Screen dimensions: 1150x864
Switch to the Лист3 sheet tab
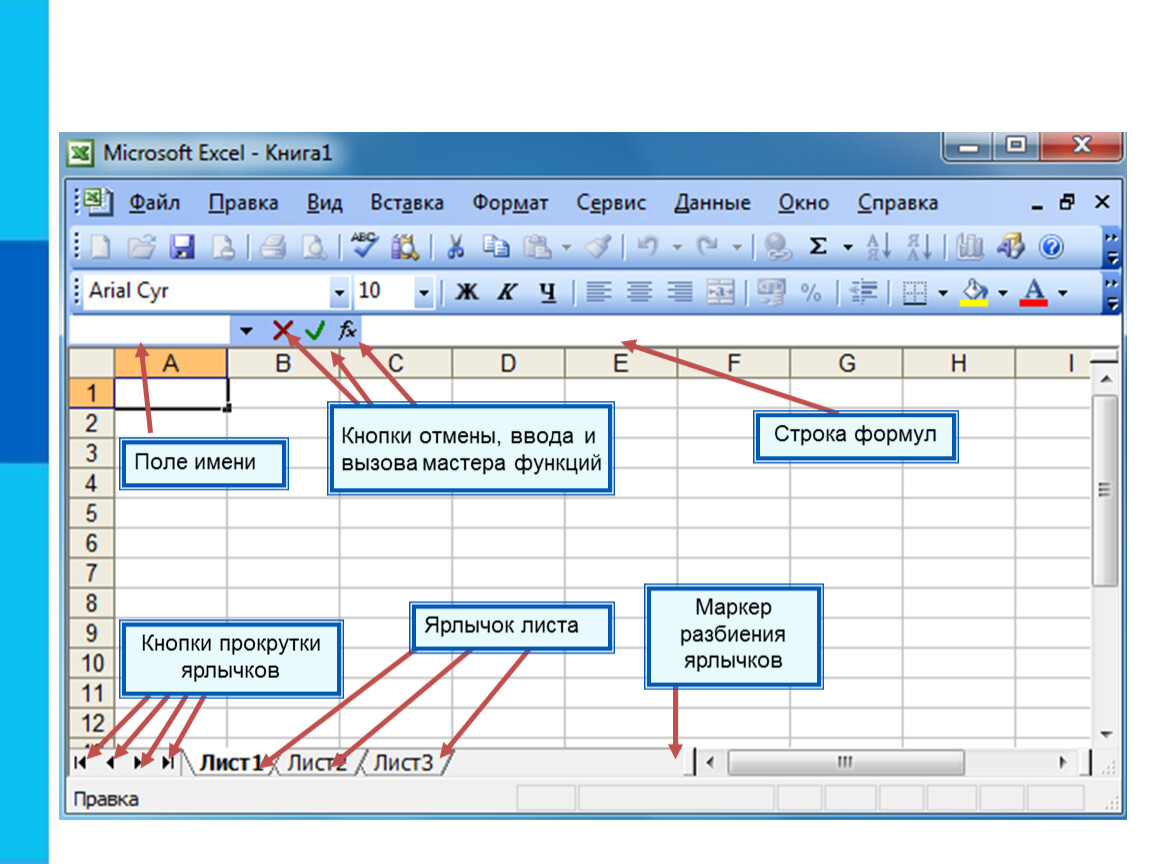pos(403,763)
